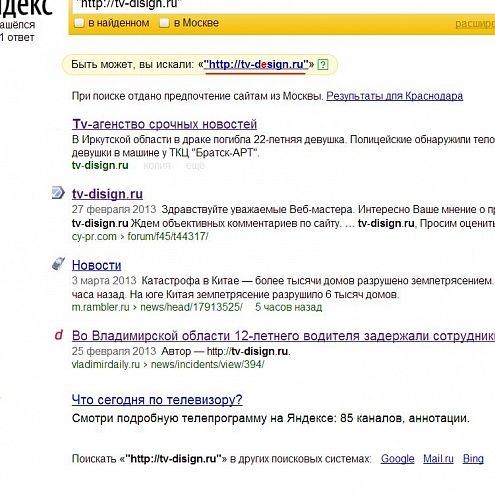Open suggested query http://tv-design.ru

tap(256, 64)
